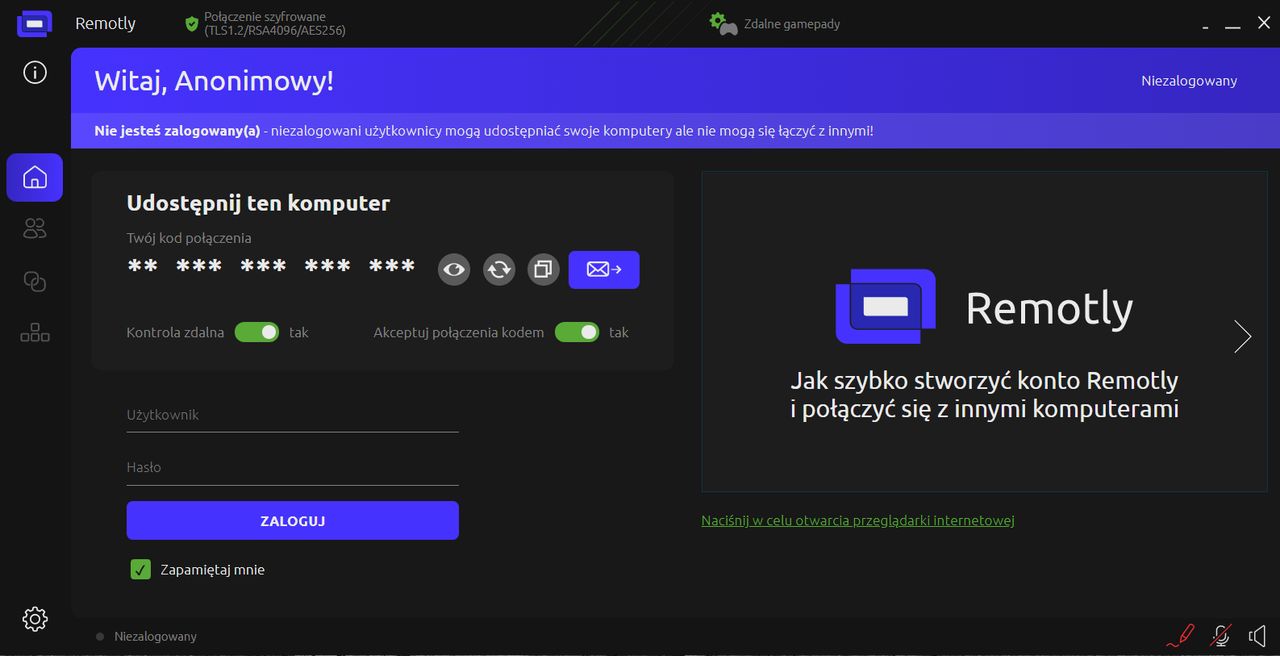Toggle the speaker sound icon
This screenshot has height=656, width=1280.
(x=1258, y=635)
